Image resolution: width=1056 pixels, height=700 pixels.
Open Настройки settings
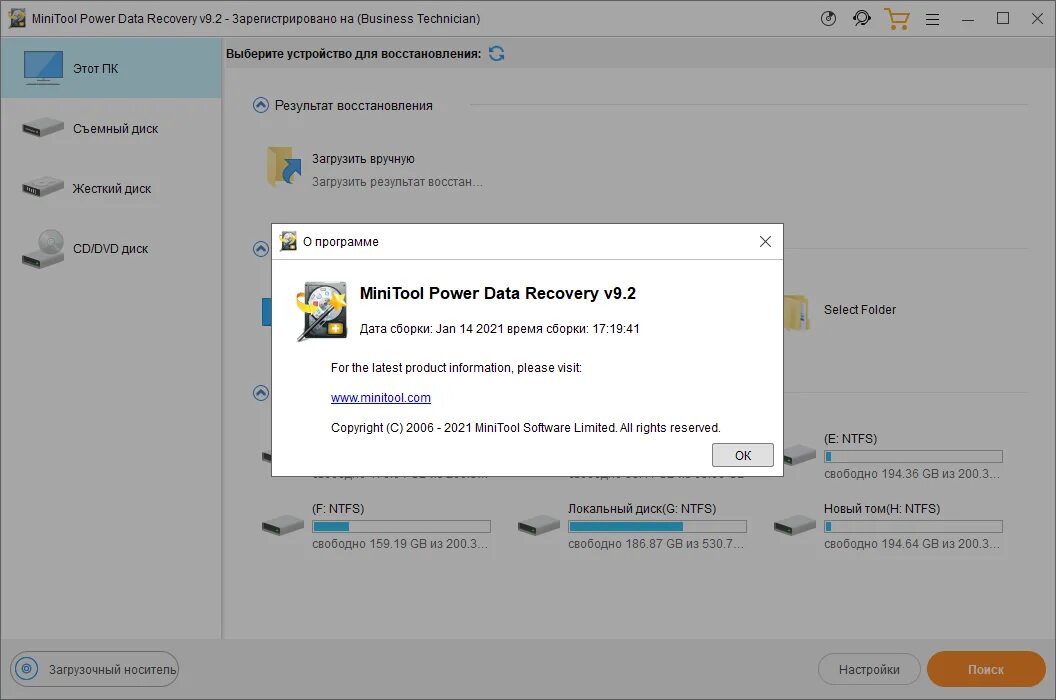(x=869, y=670)
